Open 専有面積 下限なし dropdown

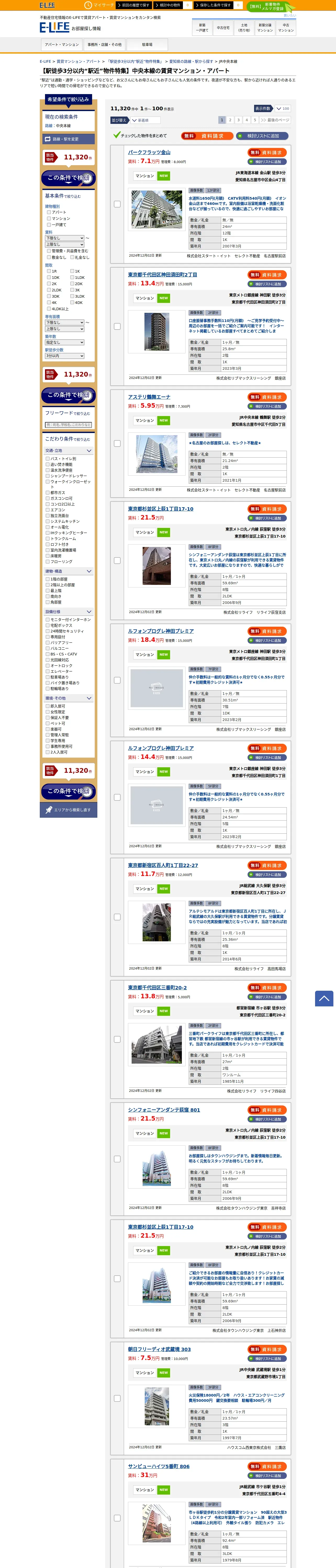tap(65, 322)
